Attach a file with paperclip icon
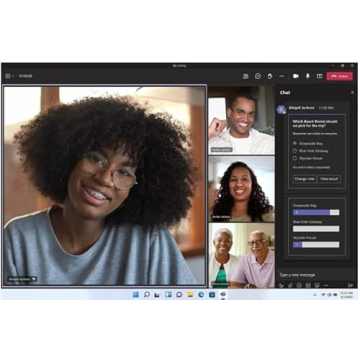 pyautogui.click(x=290, y=285)
